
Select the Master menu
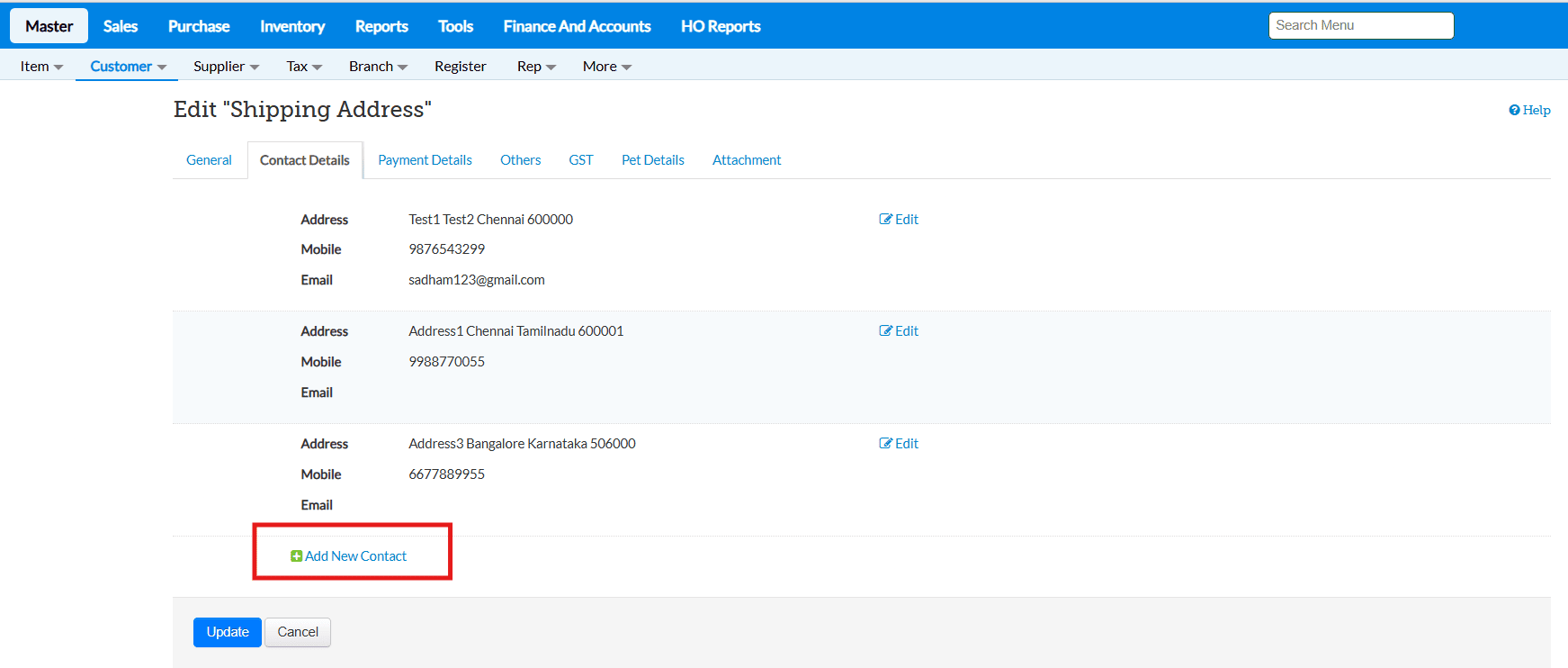pyautogui.click(x=49, y=26)
